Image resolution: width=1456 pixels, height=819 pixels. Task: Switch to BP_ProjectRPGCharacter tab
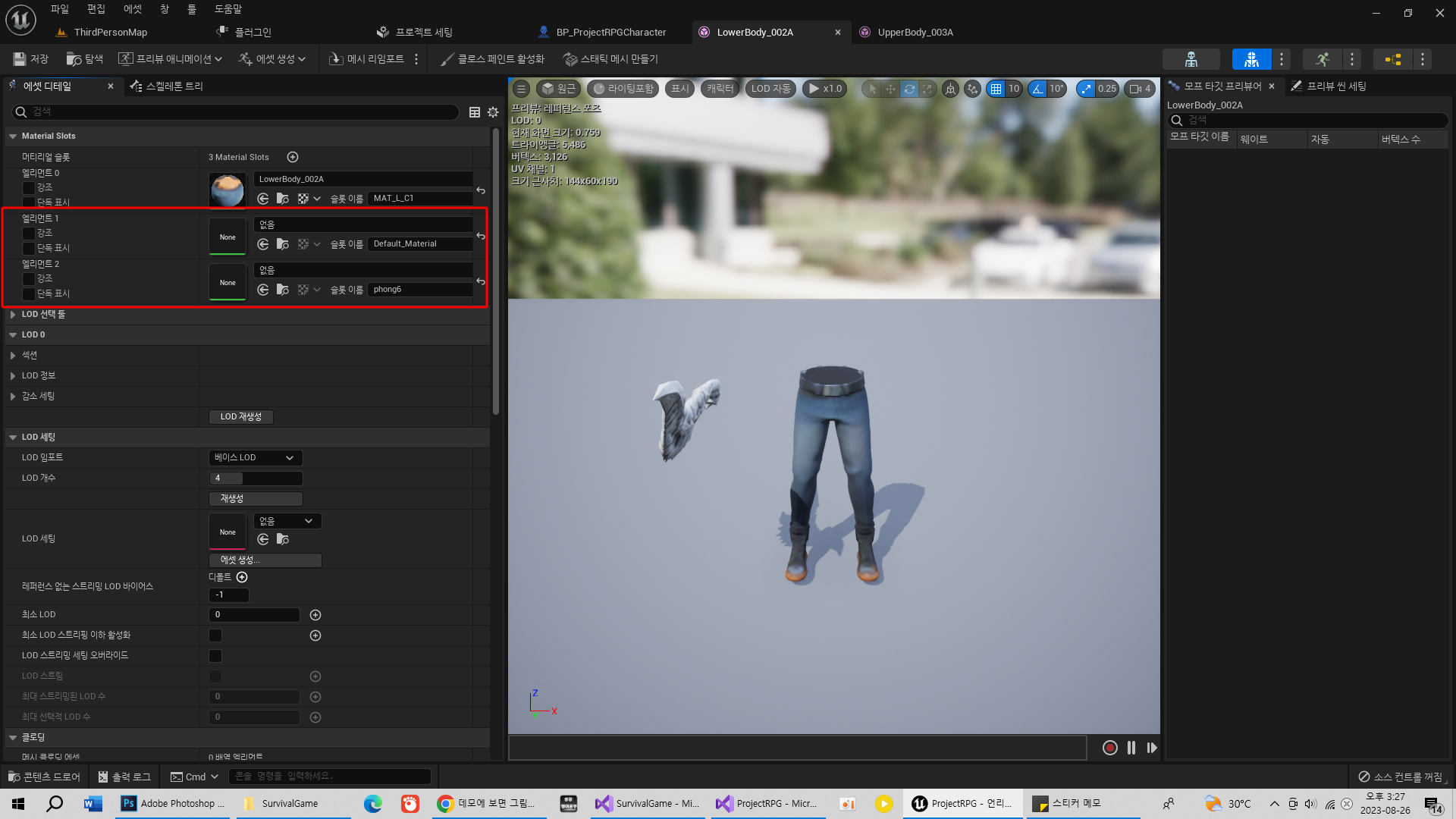point(611,32)
